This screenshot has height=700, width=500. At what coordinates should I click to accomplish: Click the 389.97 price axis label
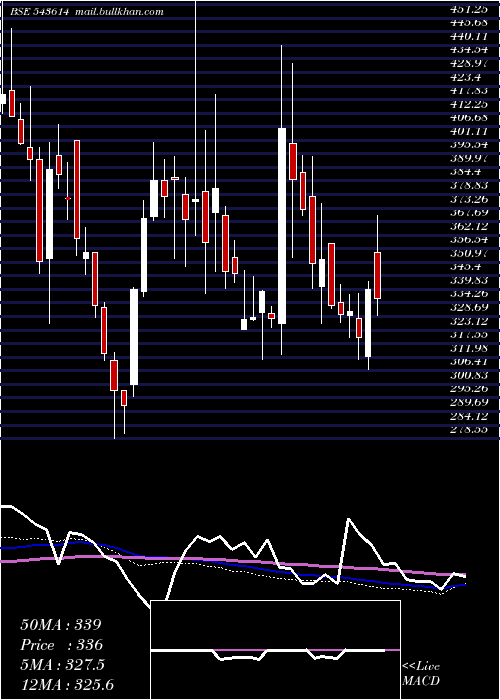pos(469,158)
